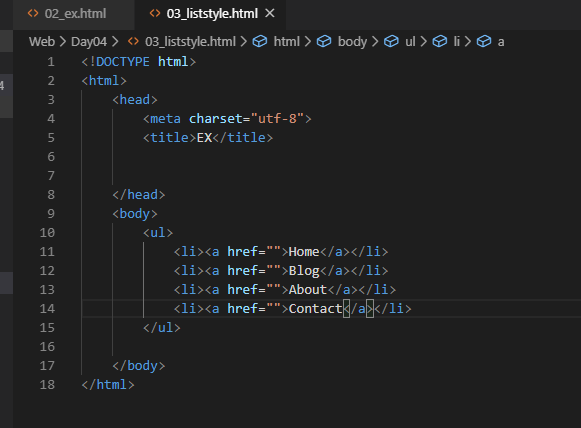Place cursor on DOCTYPE html declaration

tap(139, 62)
